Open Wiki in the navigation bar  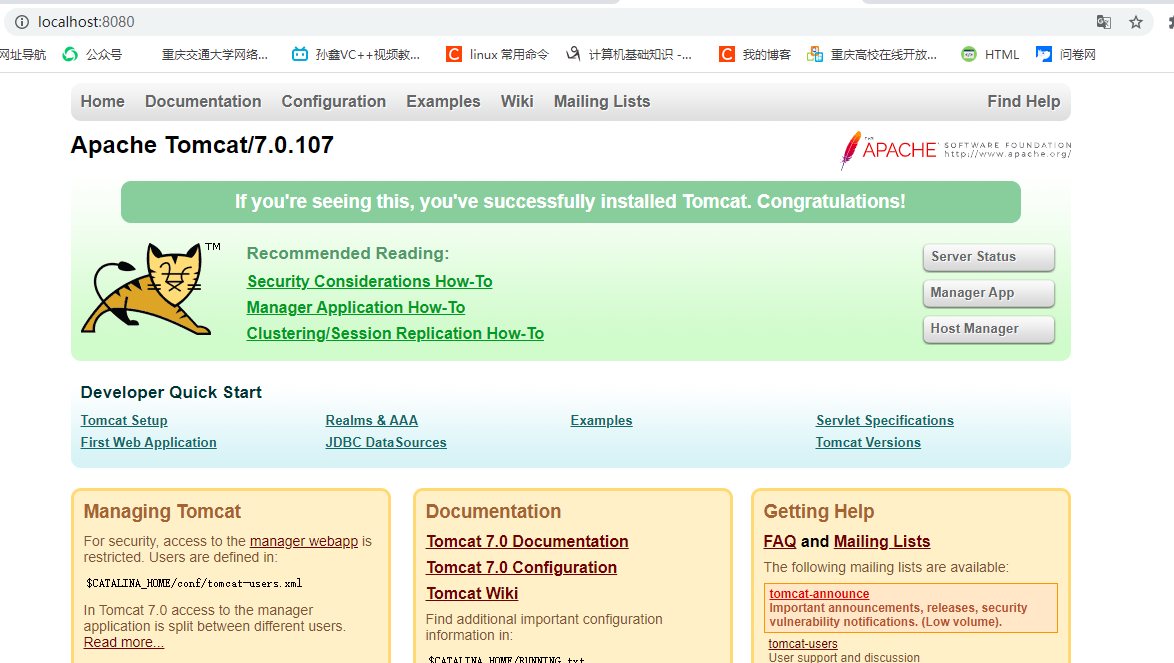tap(517, 101)
